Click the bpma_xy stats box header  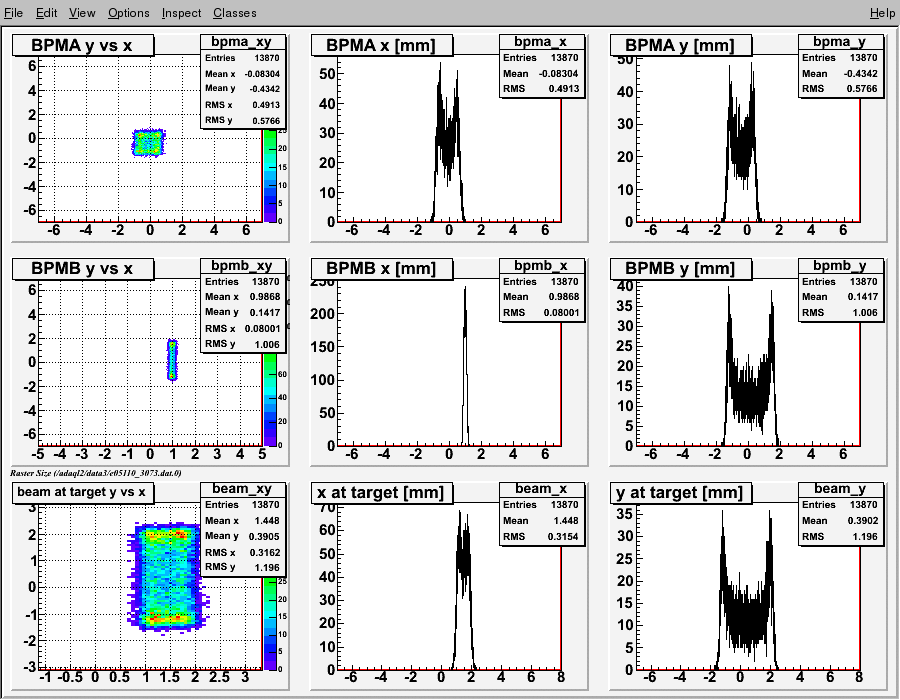pyautogui.click(x=242, y=42)
